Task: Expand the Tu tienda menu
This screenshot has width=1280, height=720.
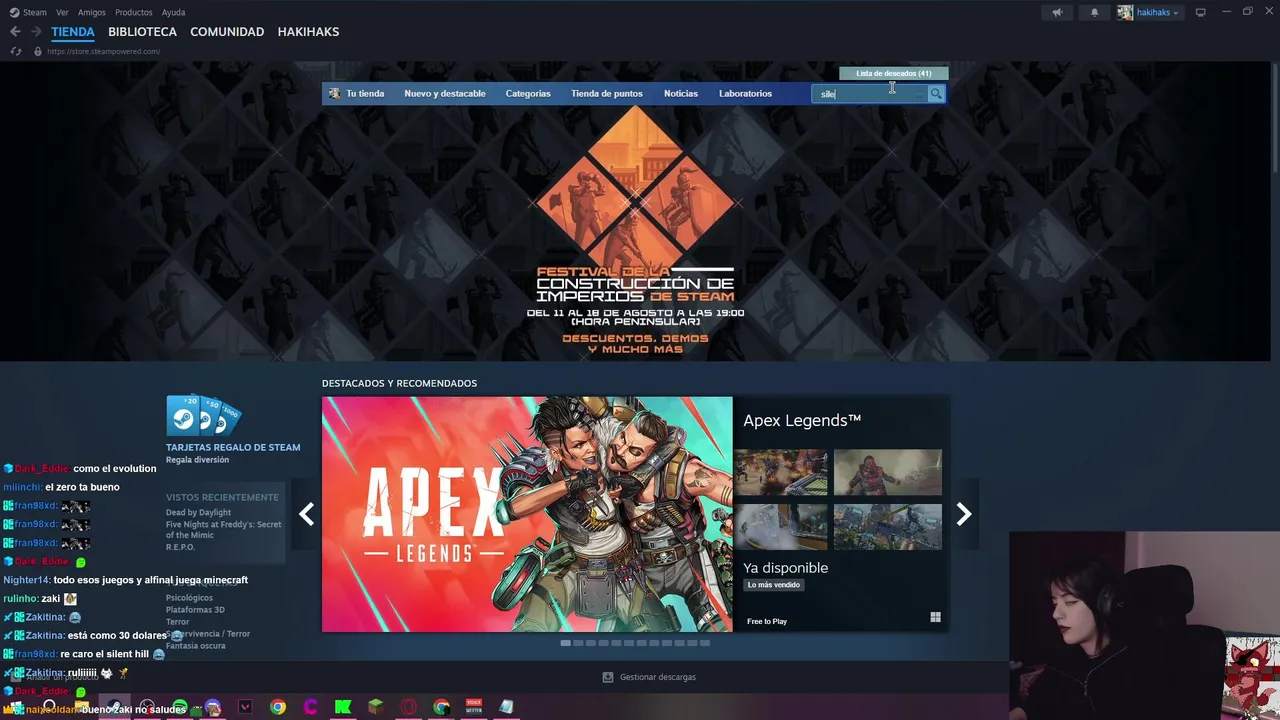Action: tap(365, 94)
